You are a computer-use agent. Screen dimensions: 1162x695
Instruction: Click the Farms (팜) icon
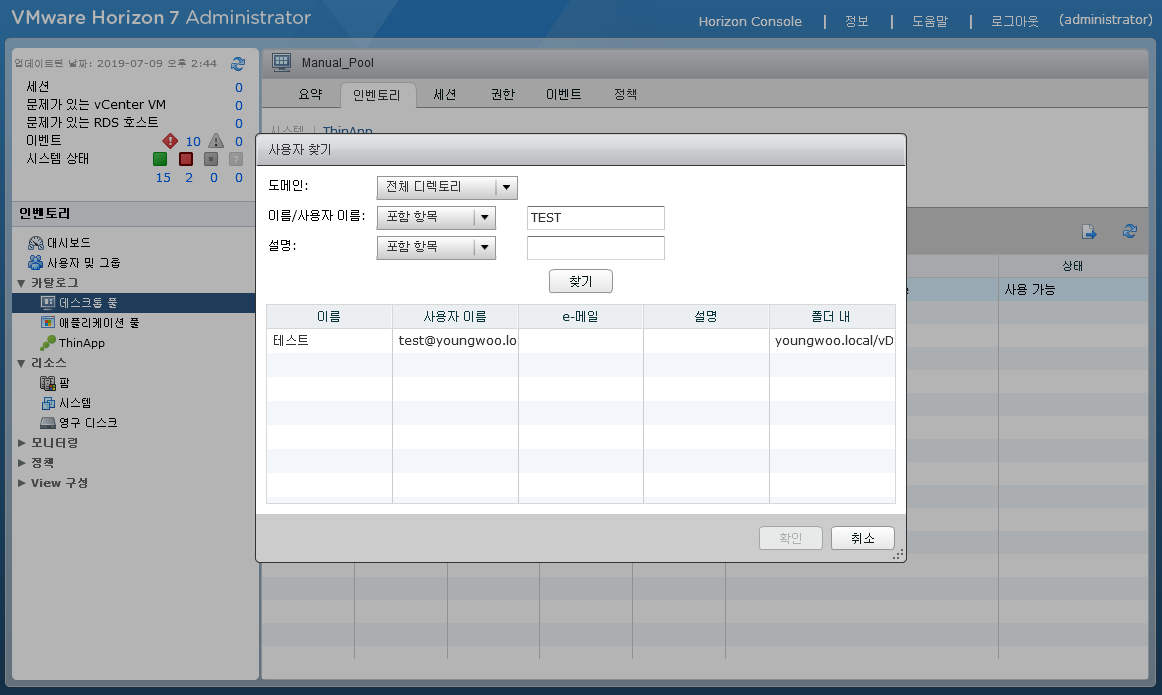[47, 383]
